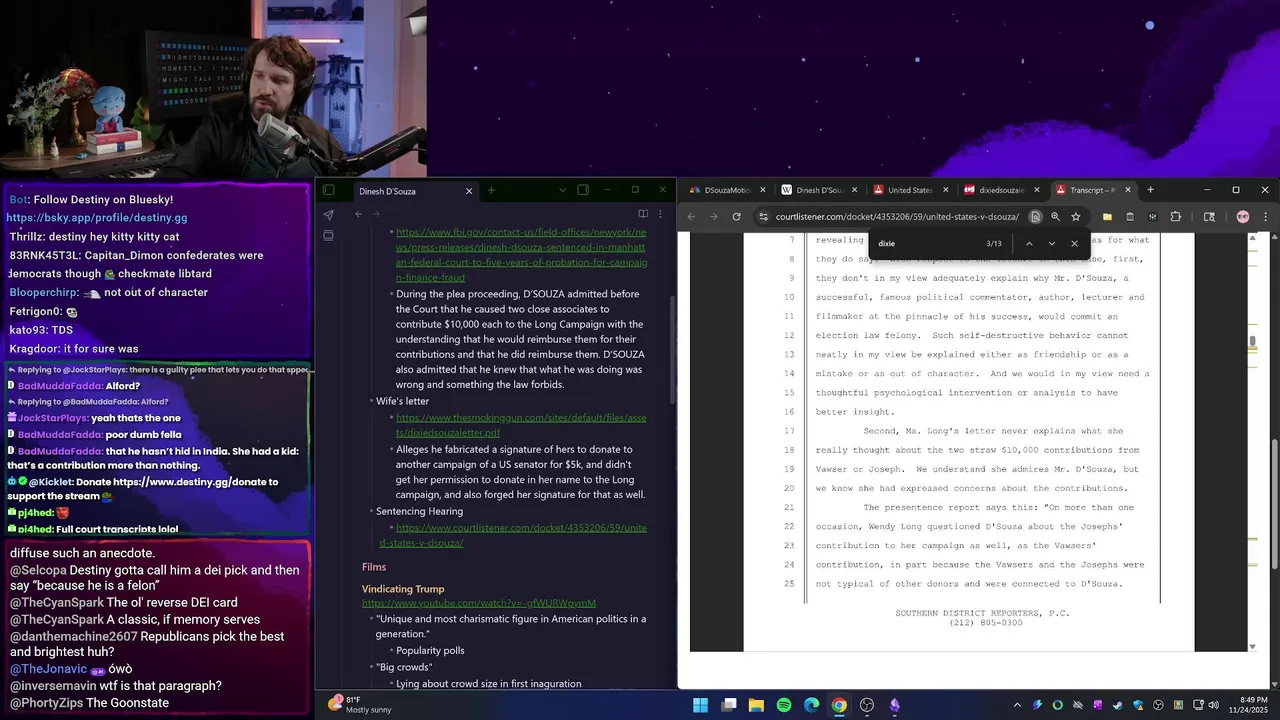The height and width of the screenshot is (720, 1280).
Task: Select the Transcript browser tab
Action: point(1092,190)
